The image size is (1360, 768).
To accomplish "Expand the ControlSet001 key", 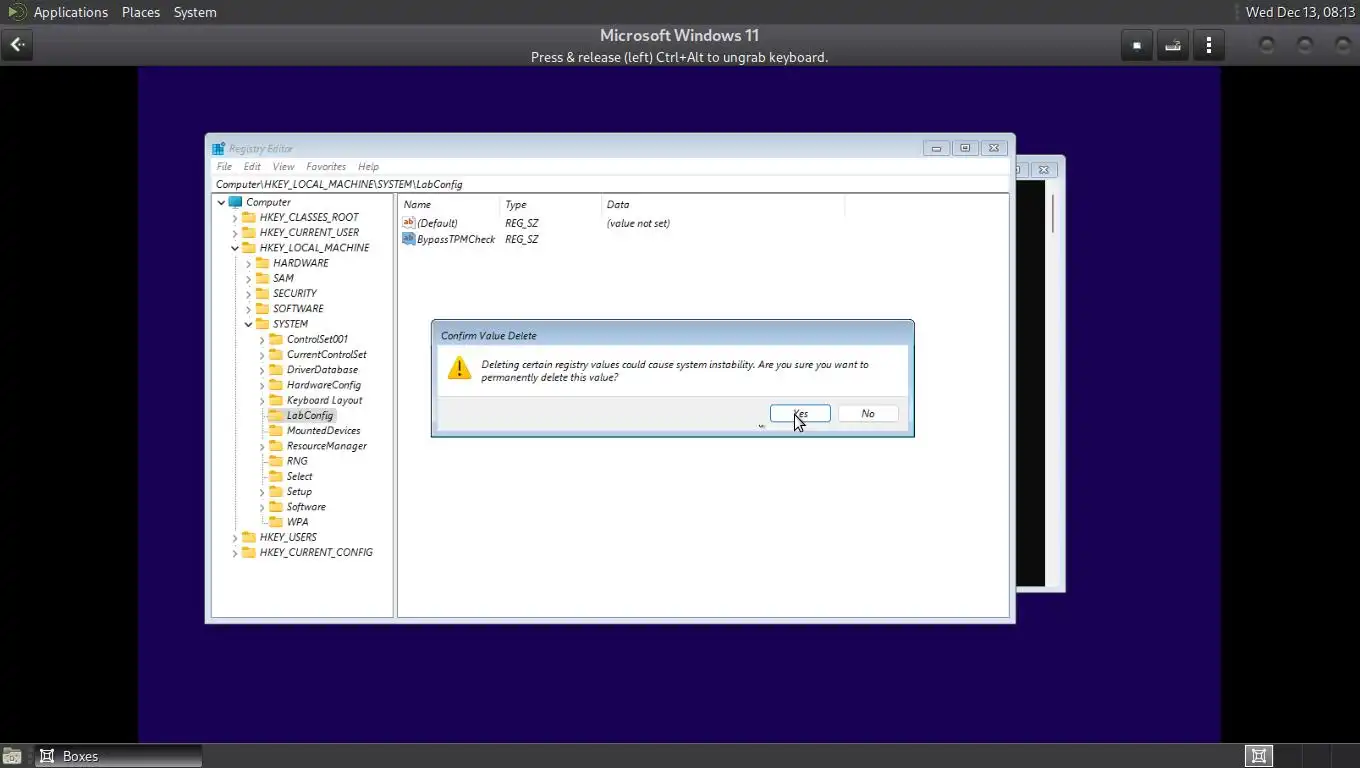I will click(262, 339).
